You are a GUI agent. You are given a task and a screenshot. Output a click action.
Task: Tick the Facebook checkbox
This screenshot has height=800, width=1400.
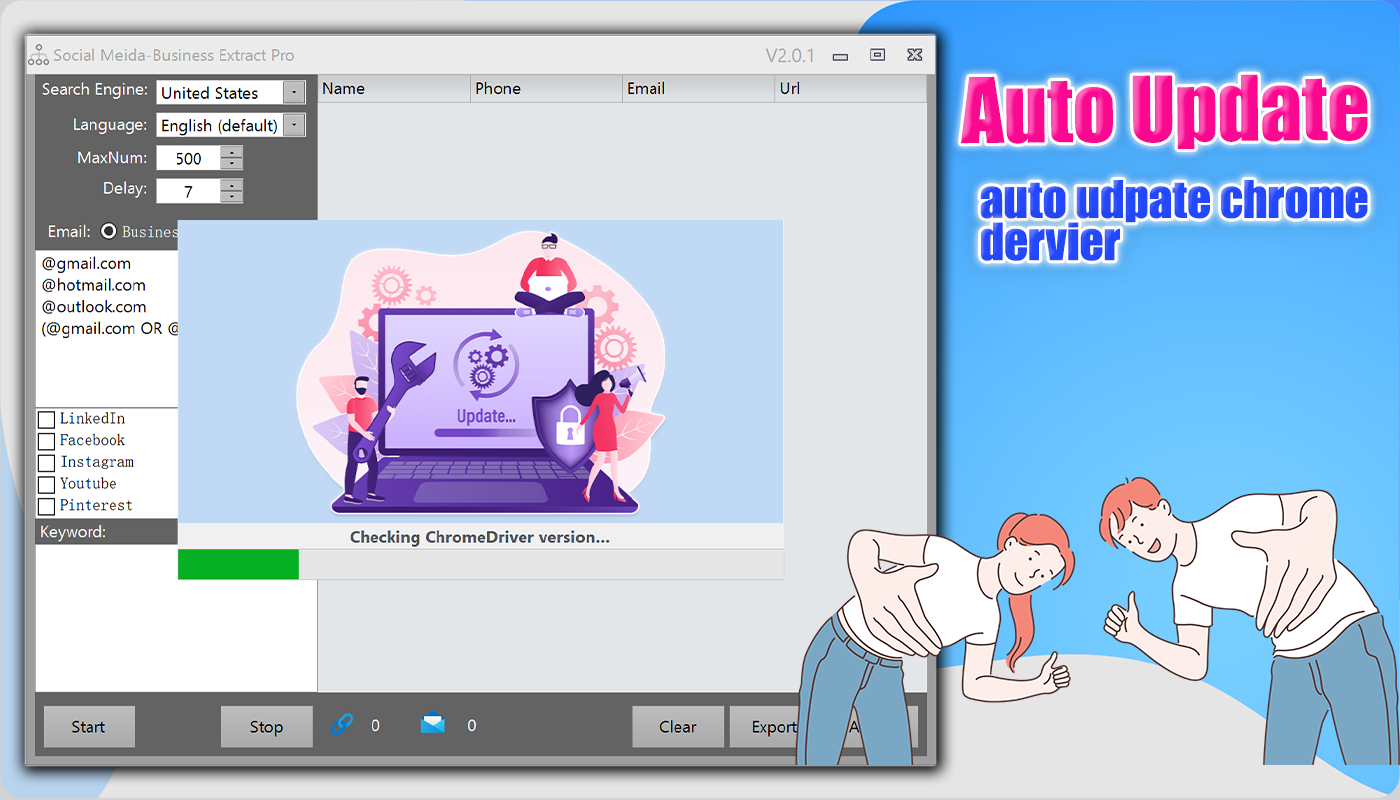[46, 441]
